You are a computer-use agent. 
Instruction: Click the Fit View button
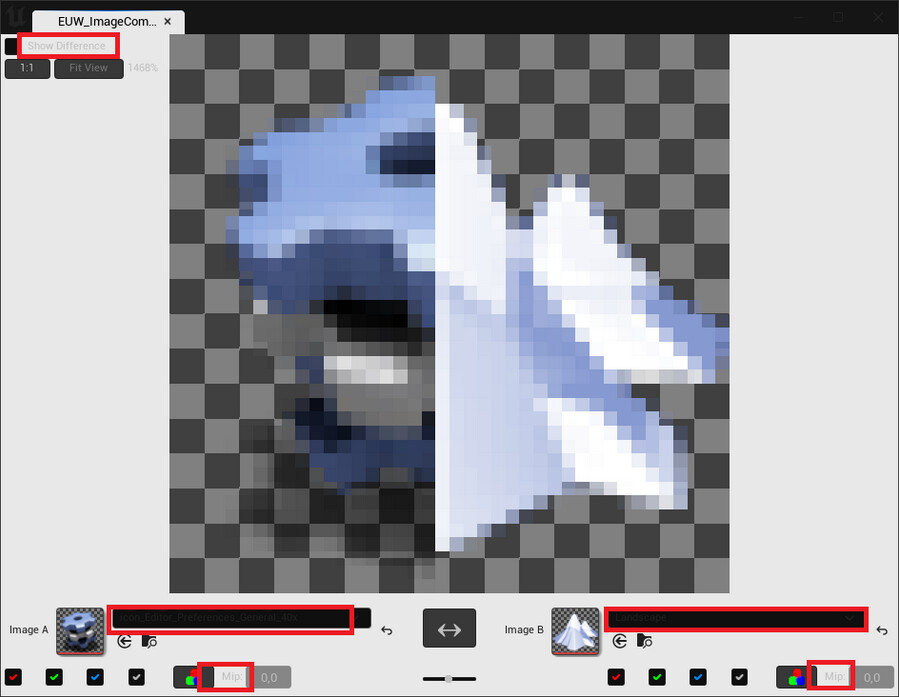point(88,68)
